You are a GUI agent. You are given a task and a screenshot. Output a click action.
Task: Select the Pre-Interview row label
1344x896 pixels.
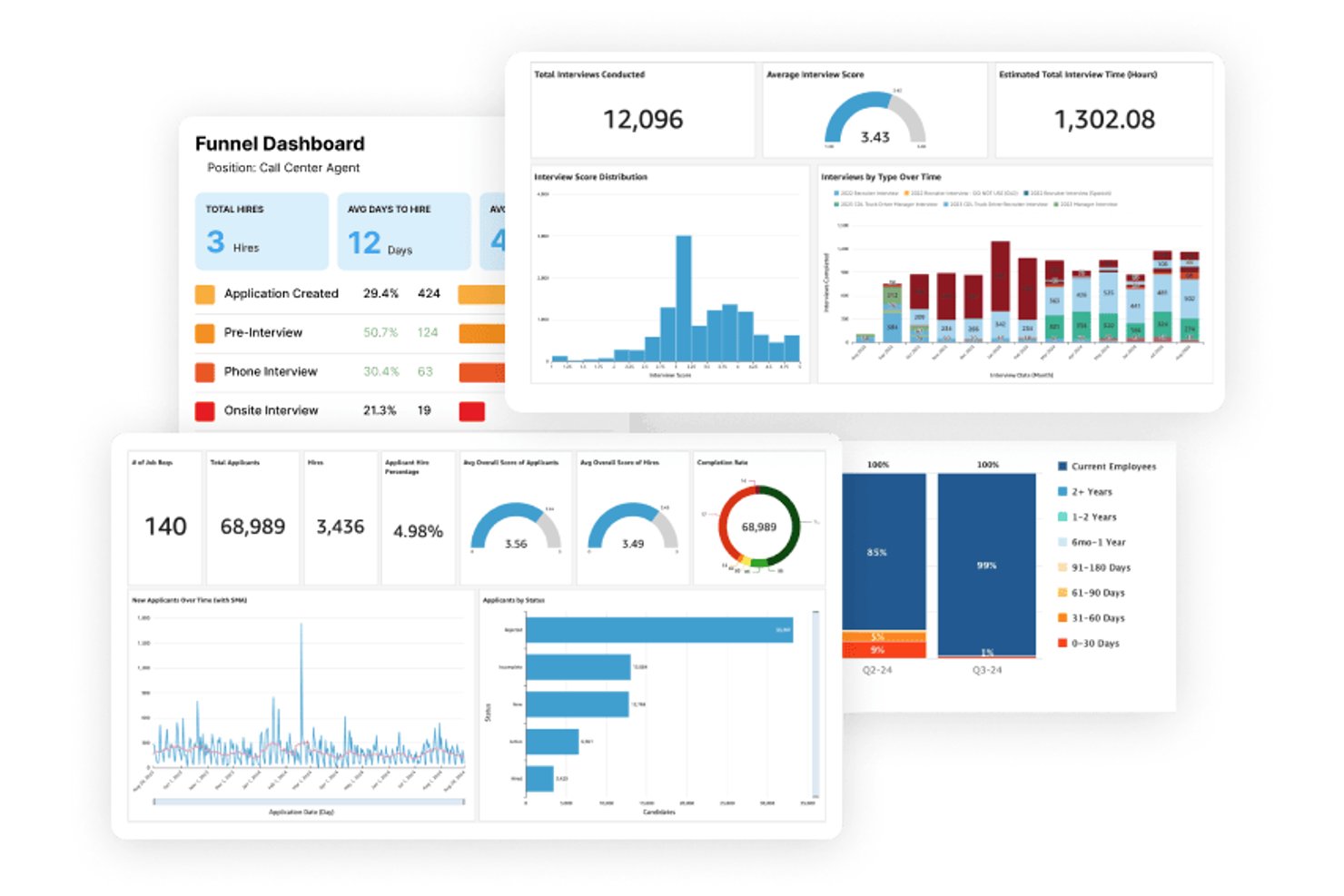coord(263,333)
